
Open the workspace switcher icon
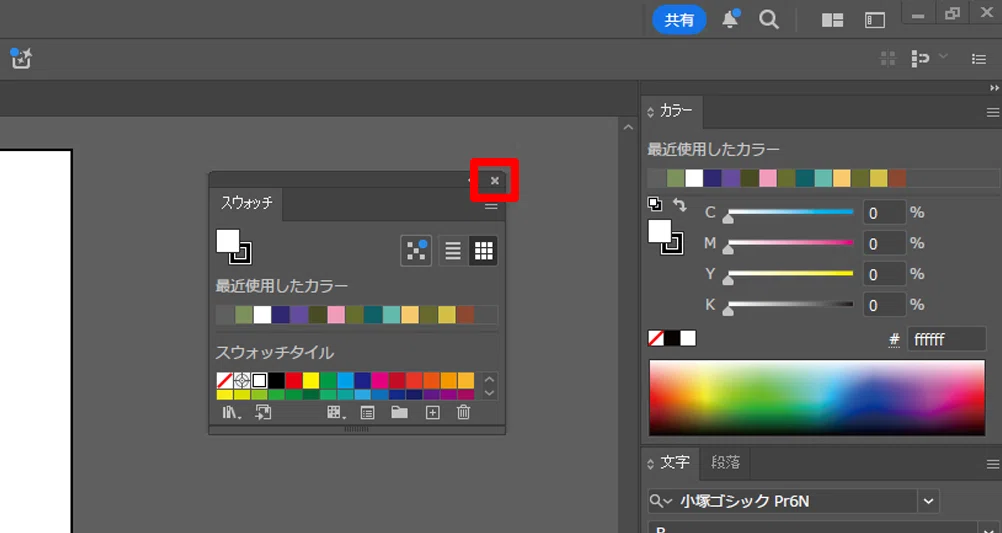click(x=875, y=20)
